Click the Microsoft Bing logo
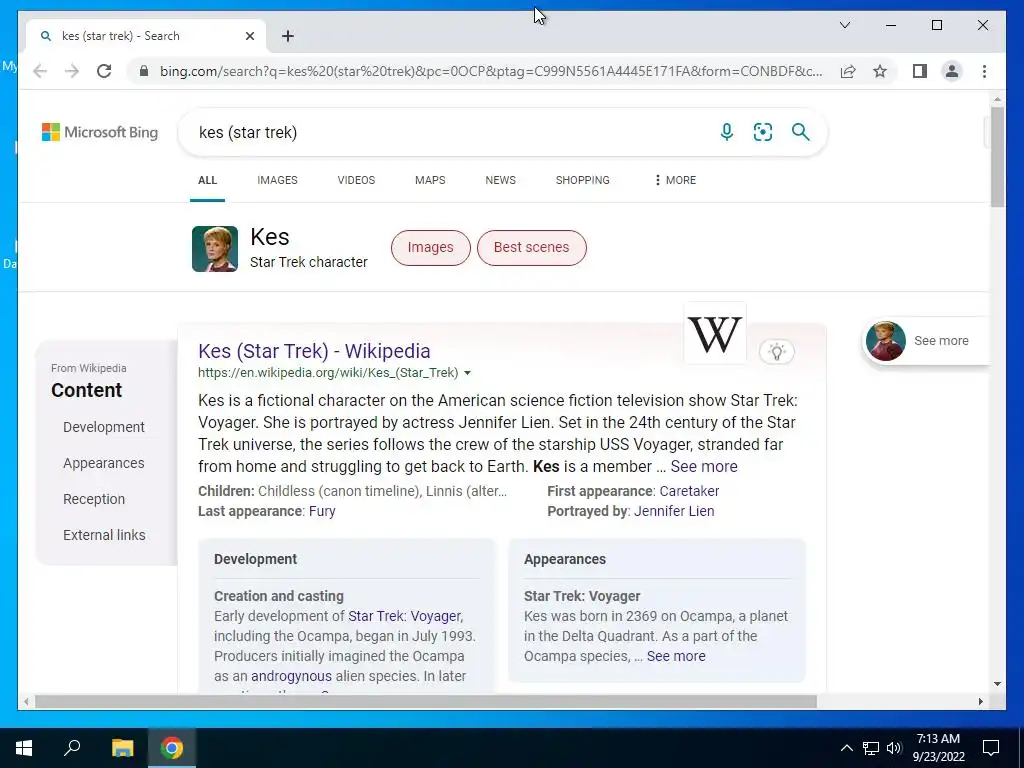 (x=100, y=132)
